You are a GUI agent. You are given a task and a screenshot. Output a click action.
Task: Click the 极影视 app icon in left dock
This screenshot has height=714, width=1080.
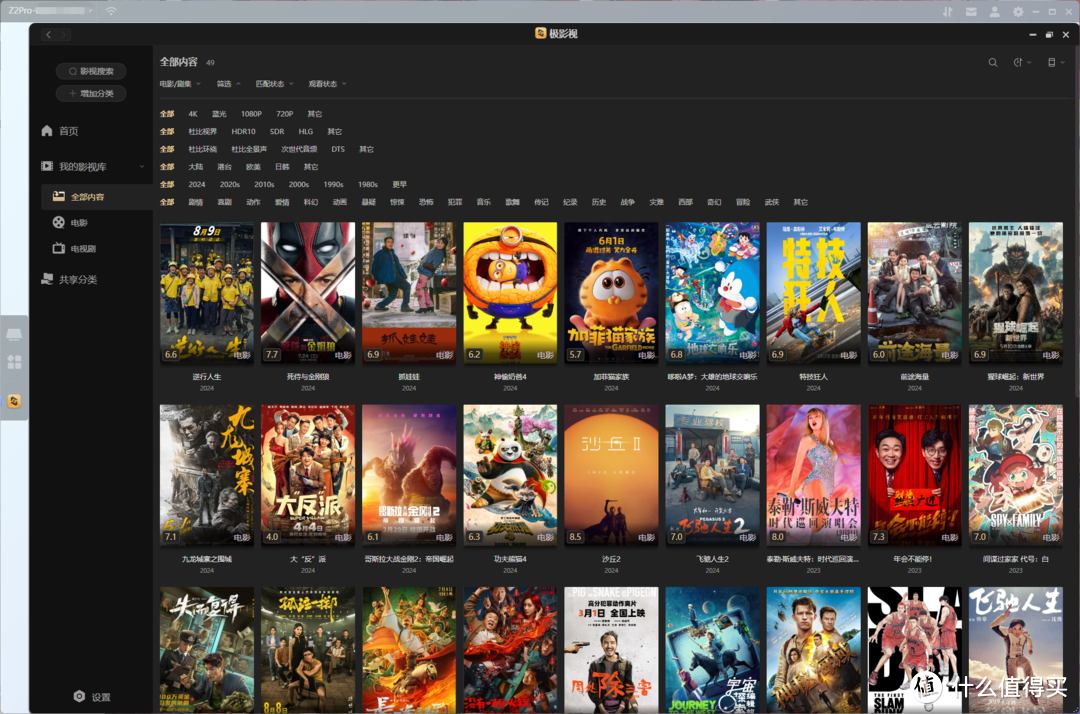point(14,401)
